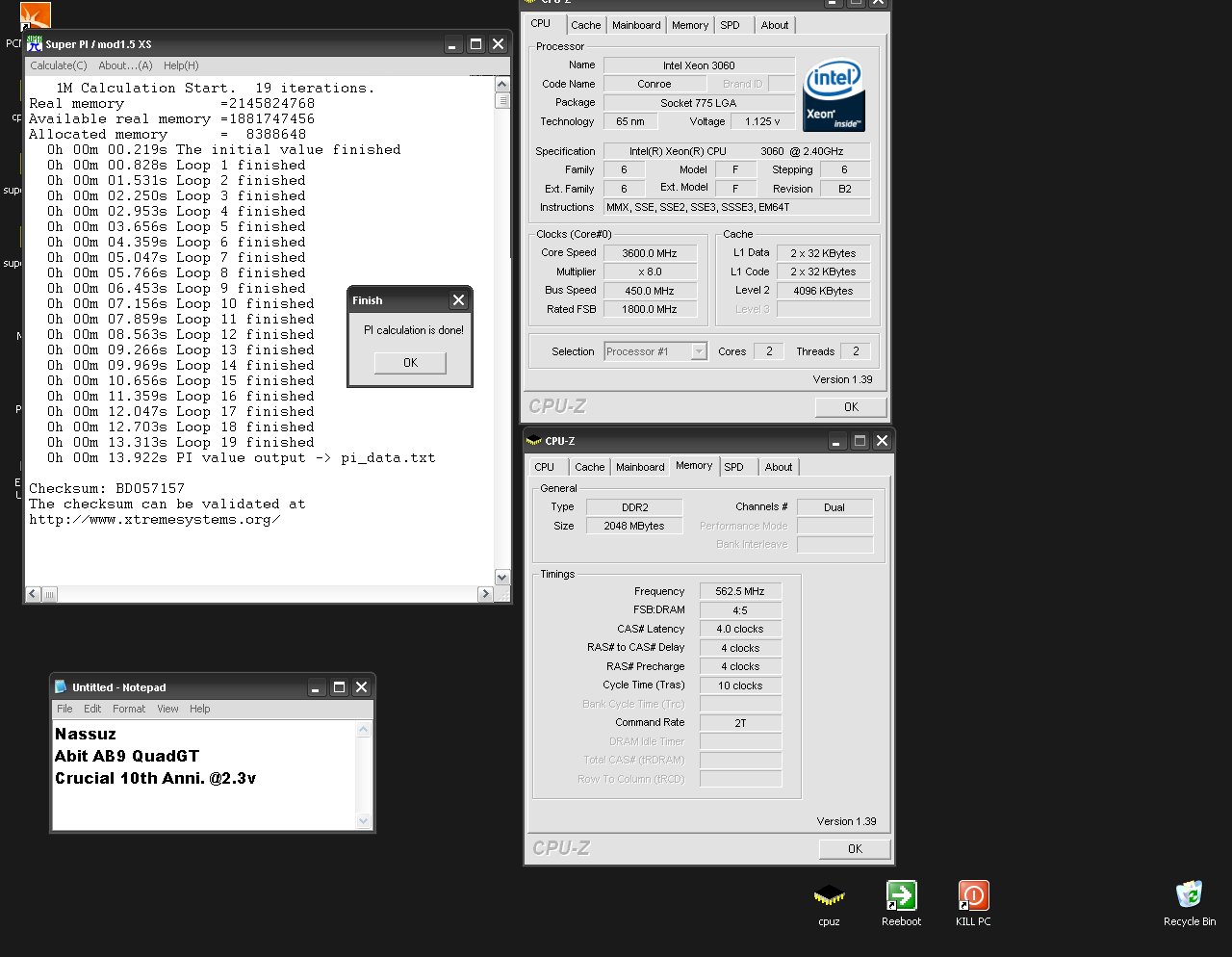This screenshot has width=1232, height=957.
Task: Open the KILL PC desktop shortcut
Action: point(973,896)
